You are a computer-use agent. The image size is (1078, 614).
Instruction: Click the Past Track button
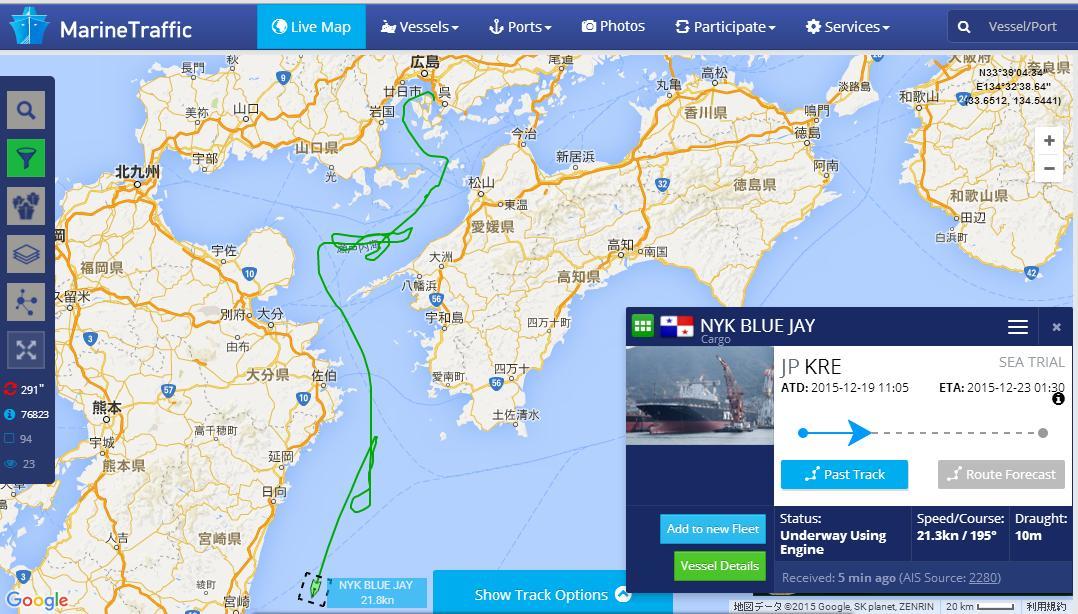(x=844, y=474)
